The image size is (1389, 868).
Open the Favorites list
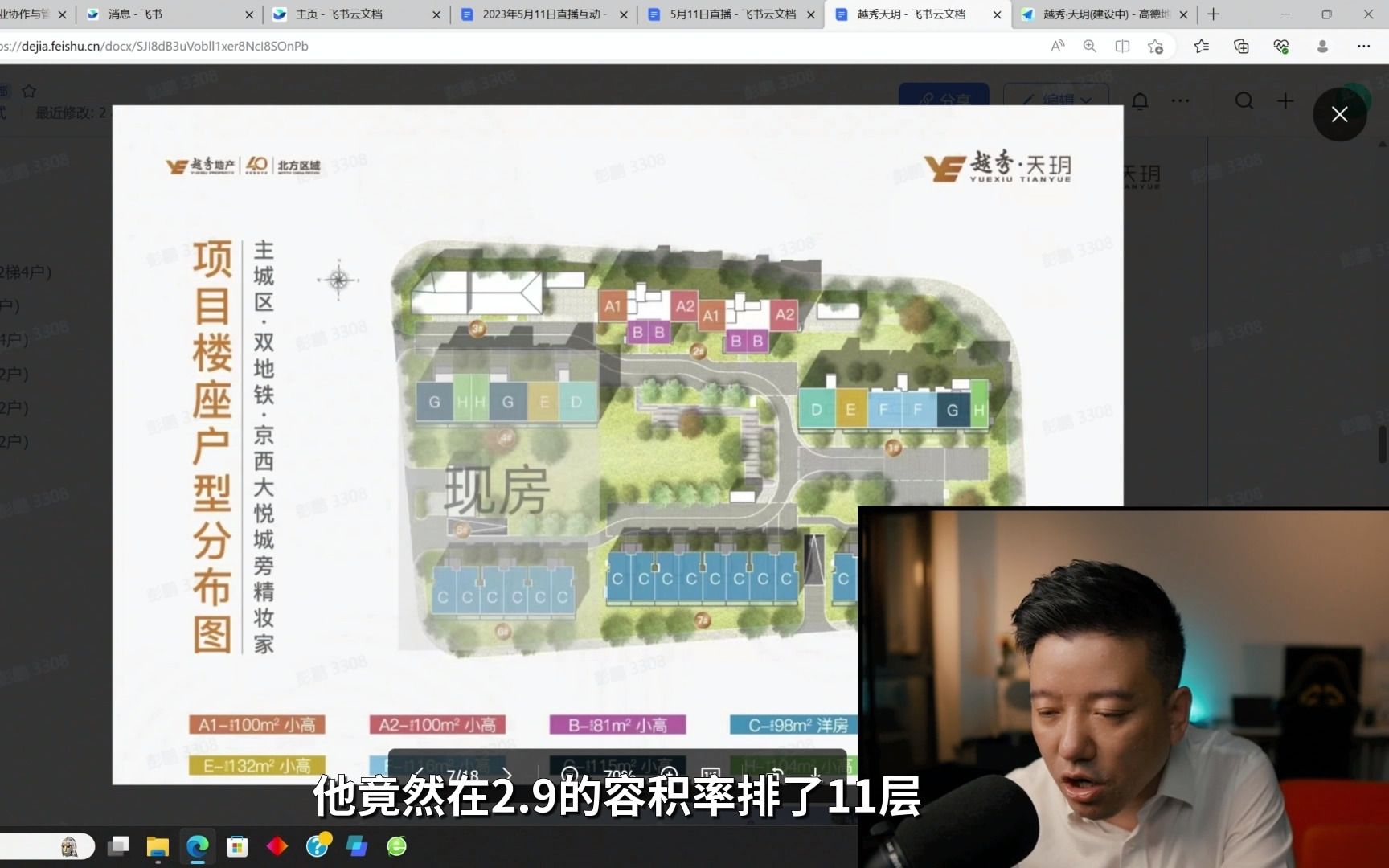coord(1201,47)
